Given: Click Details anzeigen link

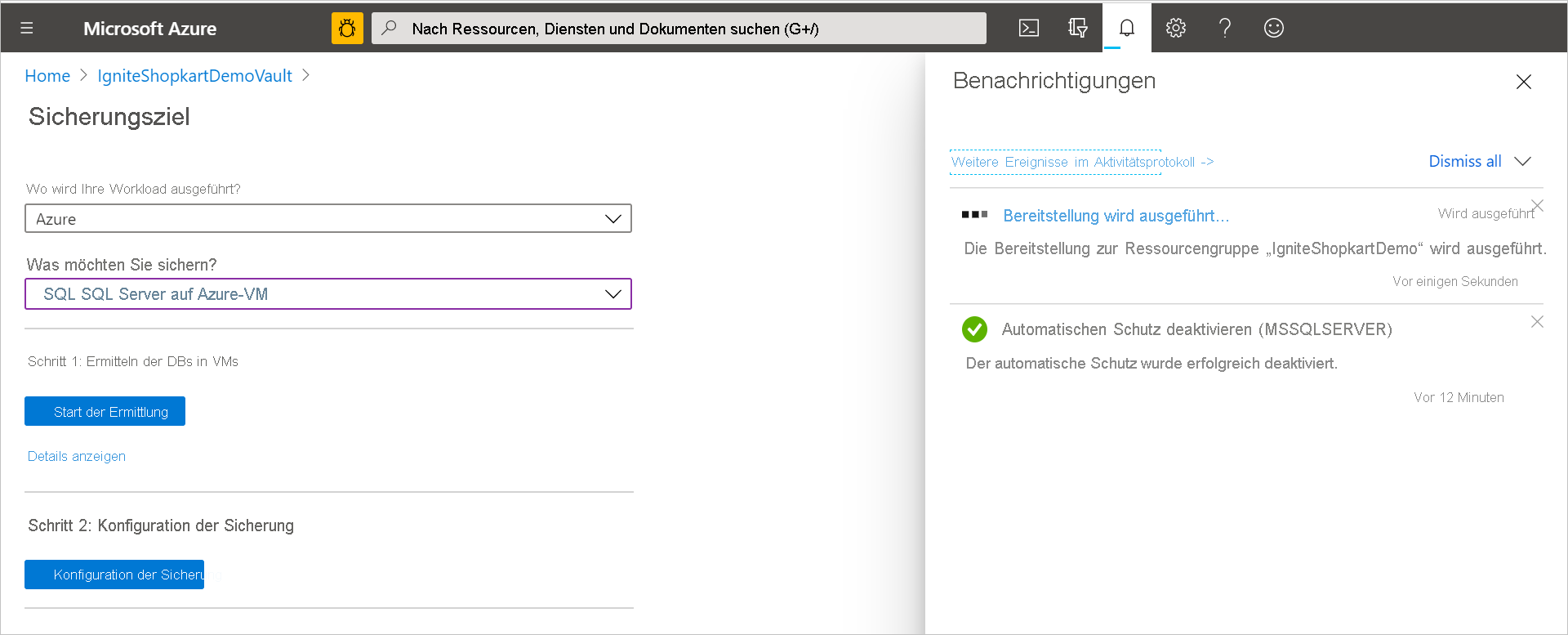Looking at the screenshot, I should (x=77, y=456).
